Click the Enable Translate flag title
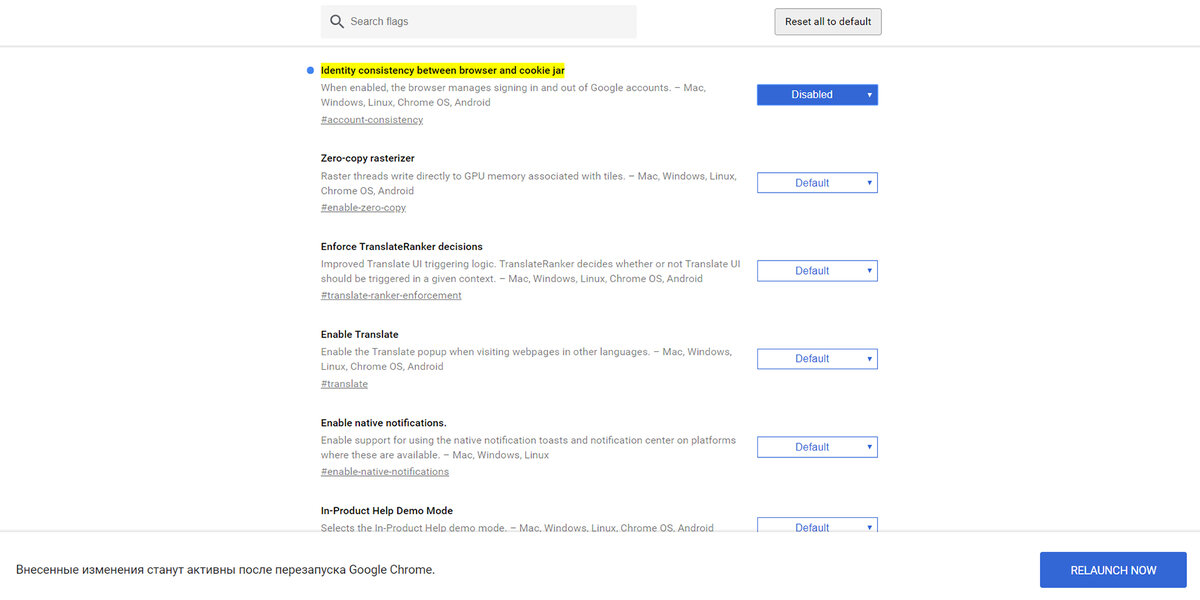Viewport: 1200px width, 600px height. (x=360, y=334)
